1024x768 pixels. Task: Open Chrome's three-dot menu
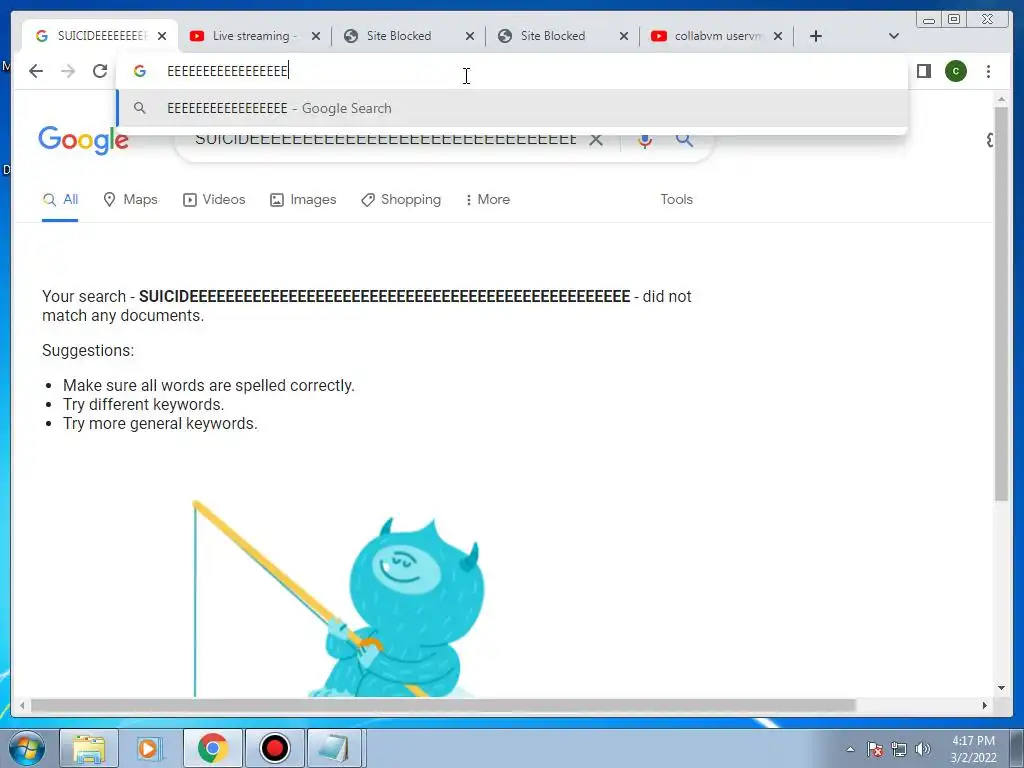tap(988, 71)
